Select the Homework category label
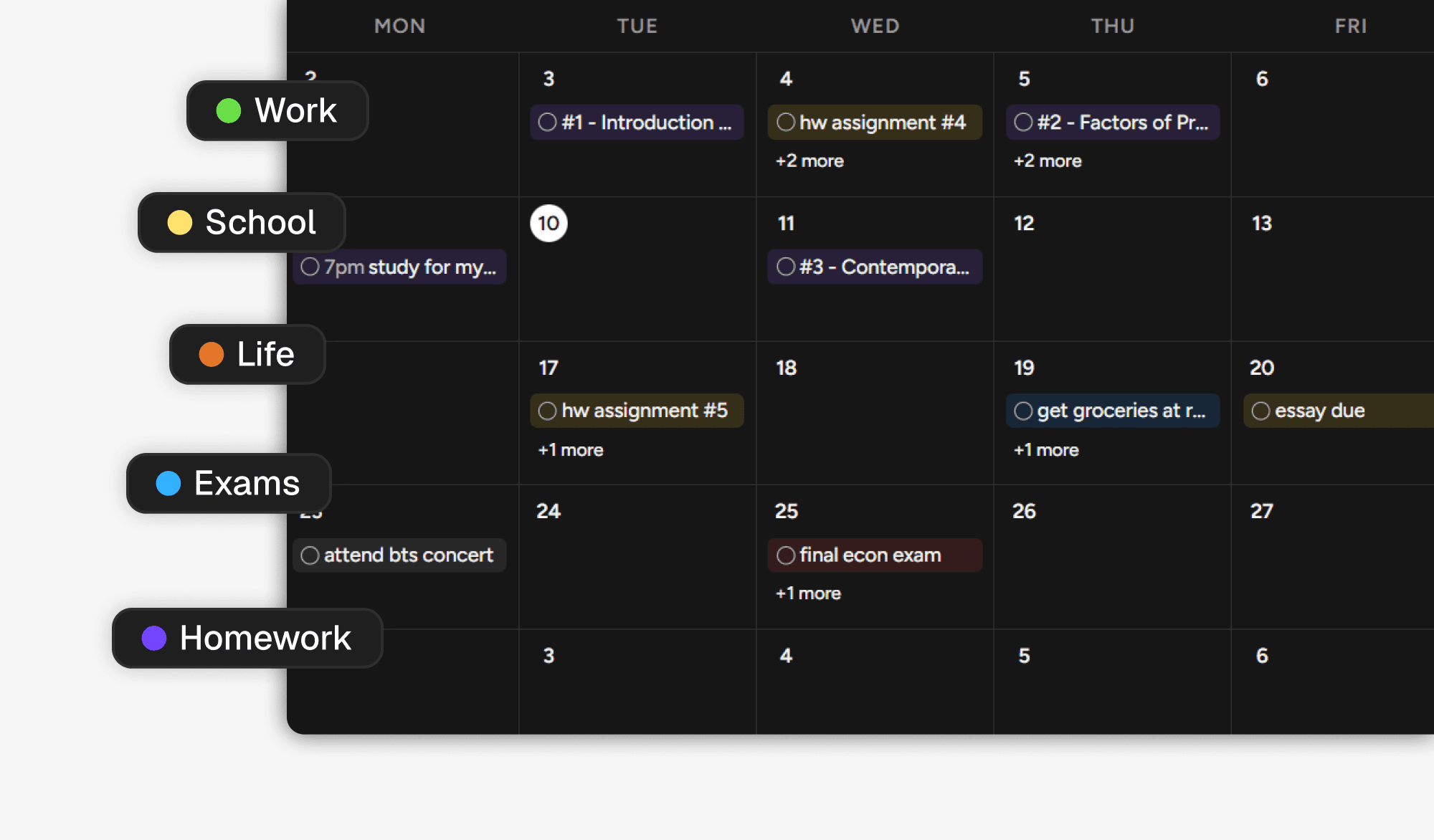Image resolution: width=1434 pixels, height=840 pixels. pyautogui.click(x=266, y=638)
